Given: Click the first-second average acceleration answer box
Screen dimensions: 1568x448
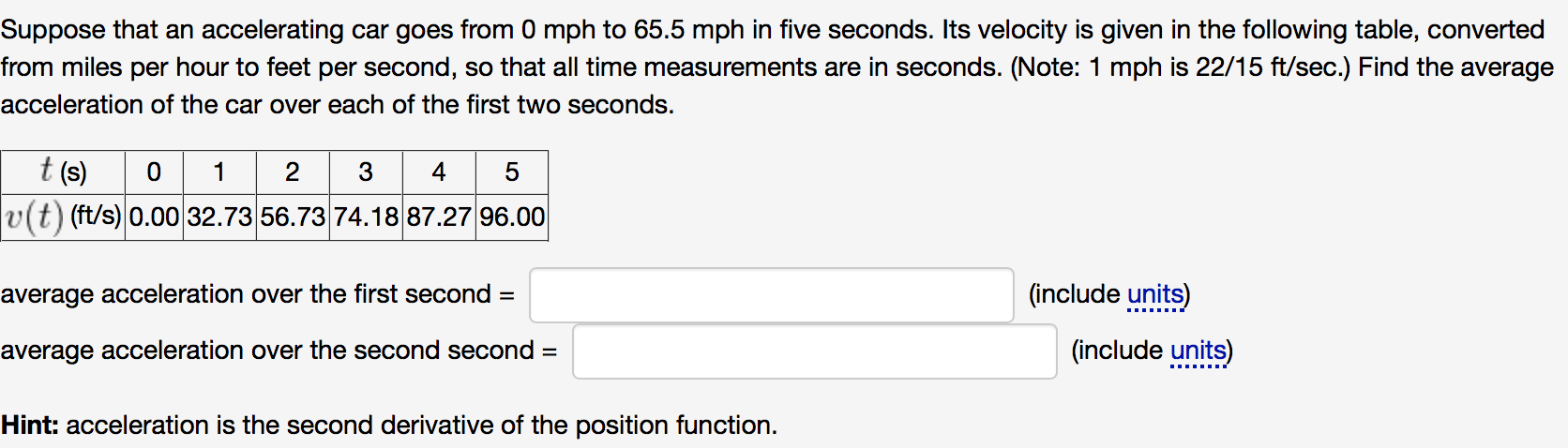Looking at the screenshot, I should (x=771, y=295).
